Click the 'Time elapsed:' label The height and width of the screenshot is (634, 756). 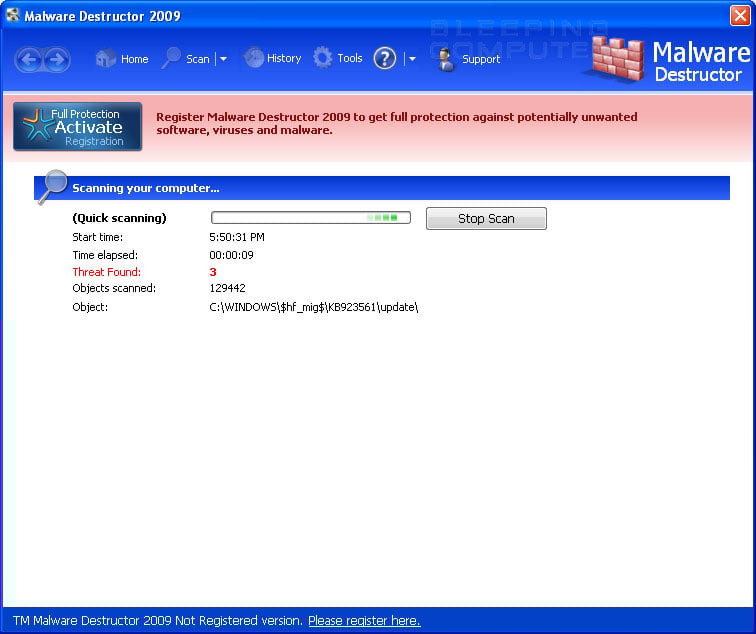pos(105,255)
